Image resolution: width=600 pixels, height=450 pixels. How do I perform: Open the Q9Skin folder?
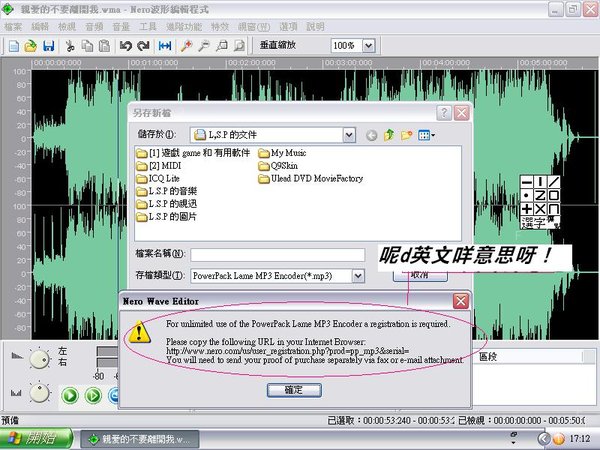[278, 166]
